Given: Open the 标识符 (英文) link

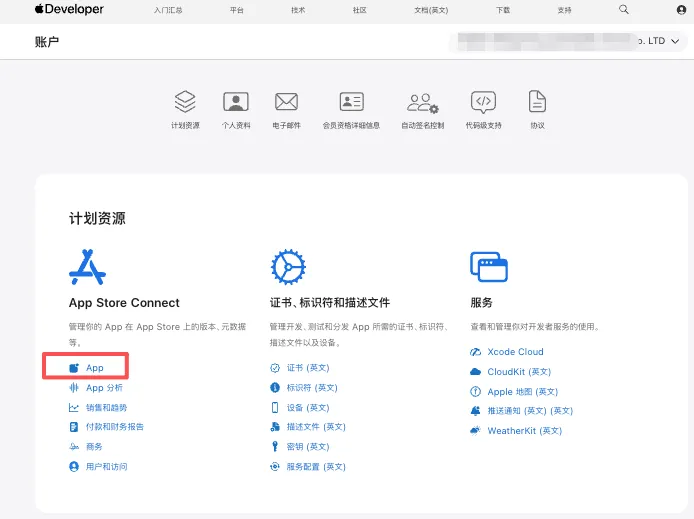Looking at the screenshot, I should click(312, 388).
